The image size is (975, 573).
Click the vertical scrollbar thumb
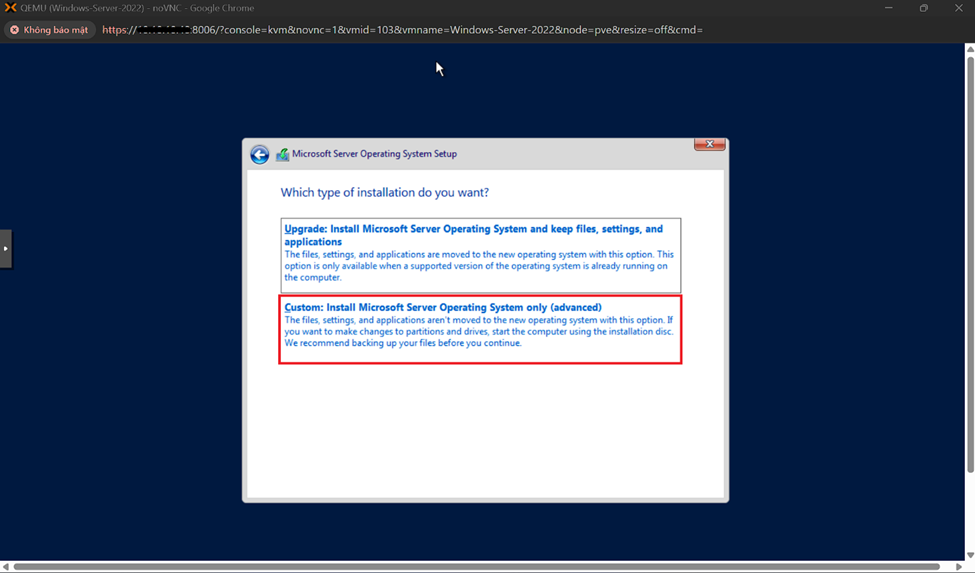coord(969,260)
